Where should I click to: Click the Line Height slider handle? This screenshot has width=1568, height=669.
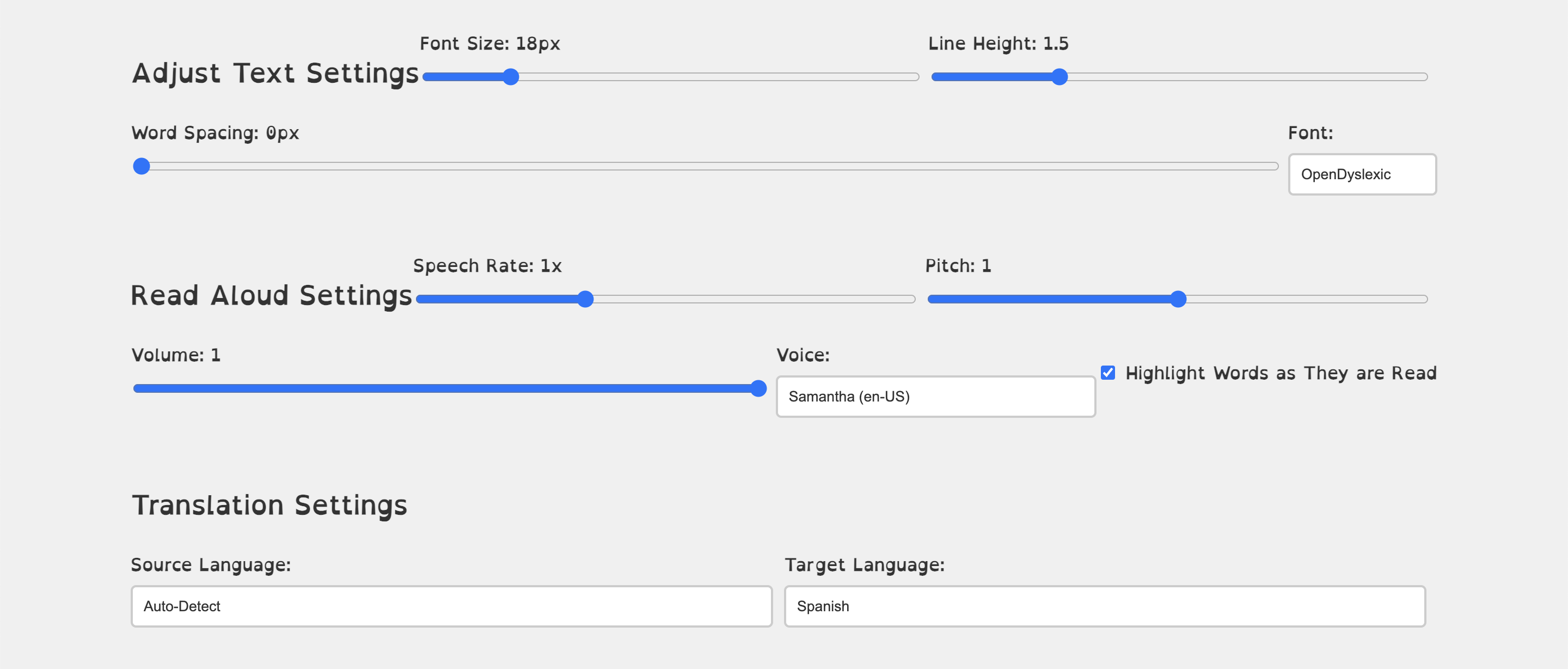coord(1059,77)
